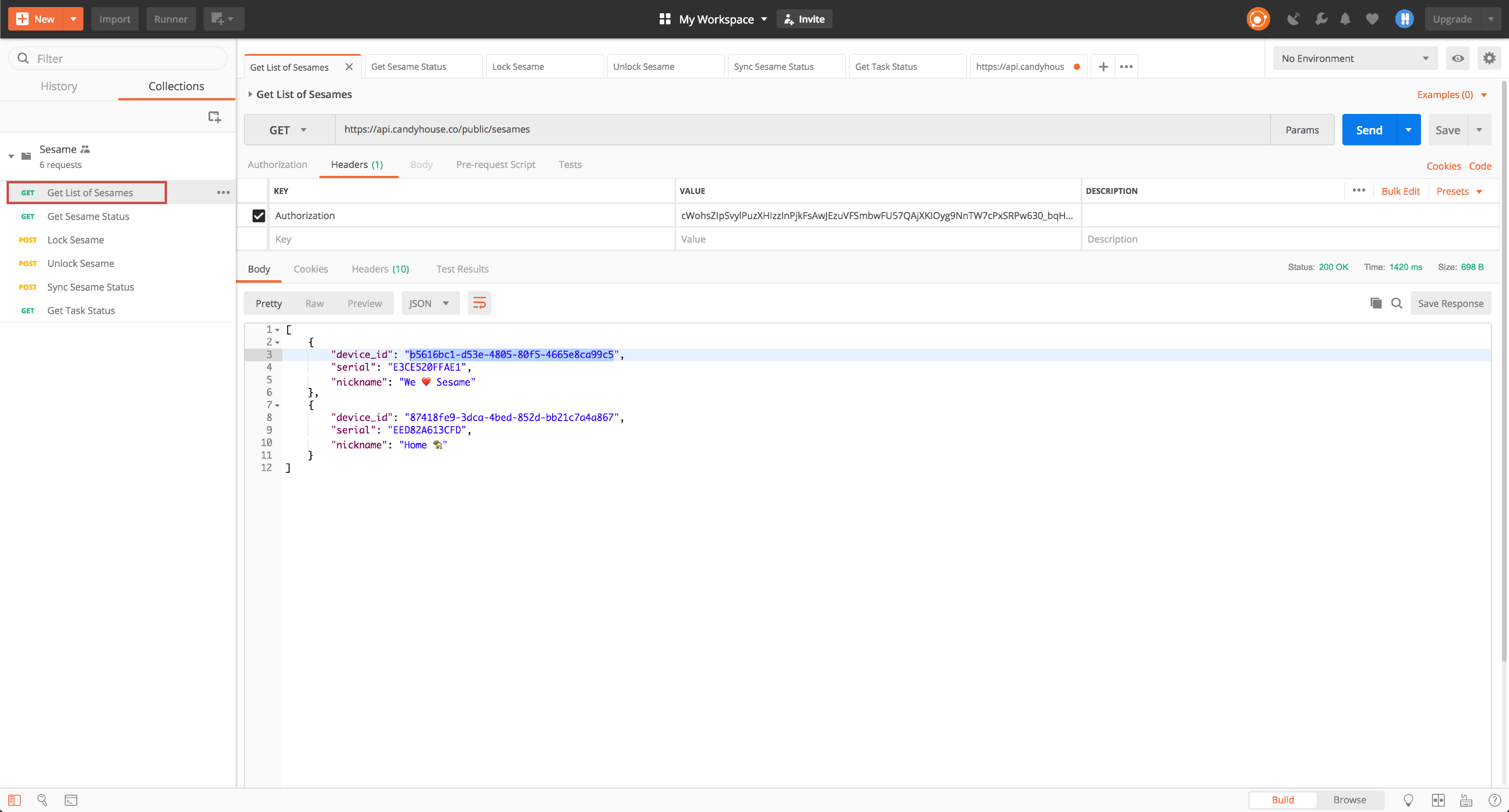Select the Runner tool icon
The height and width of the screenshot is (812, 1509).
(169, 18)
